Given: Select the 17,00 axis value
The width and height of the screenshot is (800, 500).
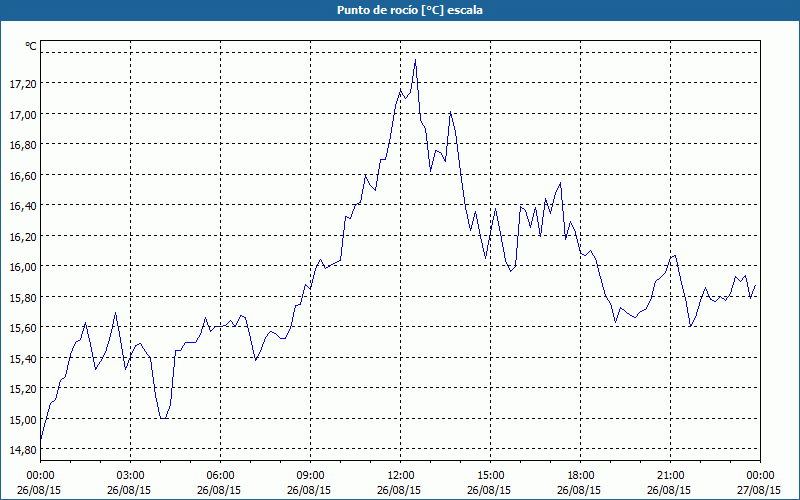Looking at the screenshot, I should pos(23,115).
